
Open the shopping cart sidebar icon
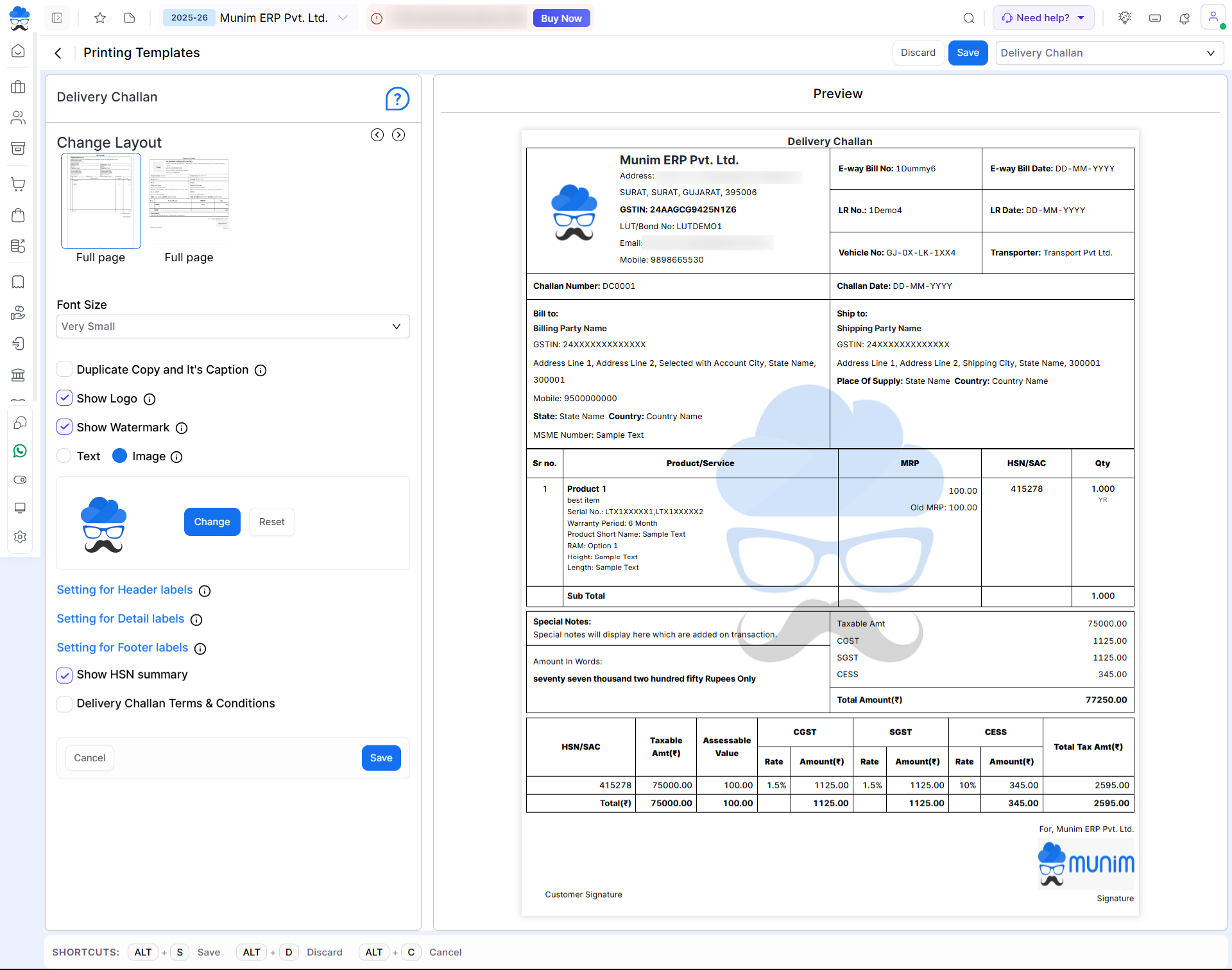click(x=19, y=184)
